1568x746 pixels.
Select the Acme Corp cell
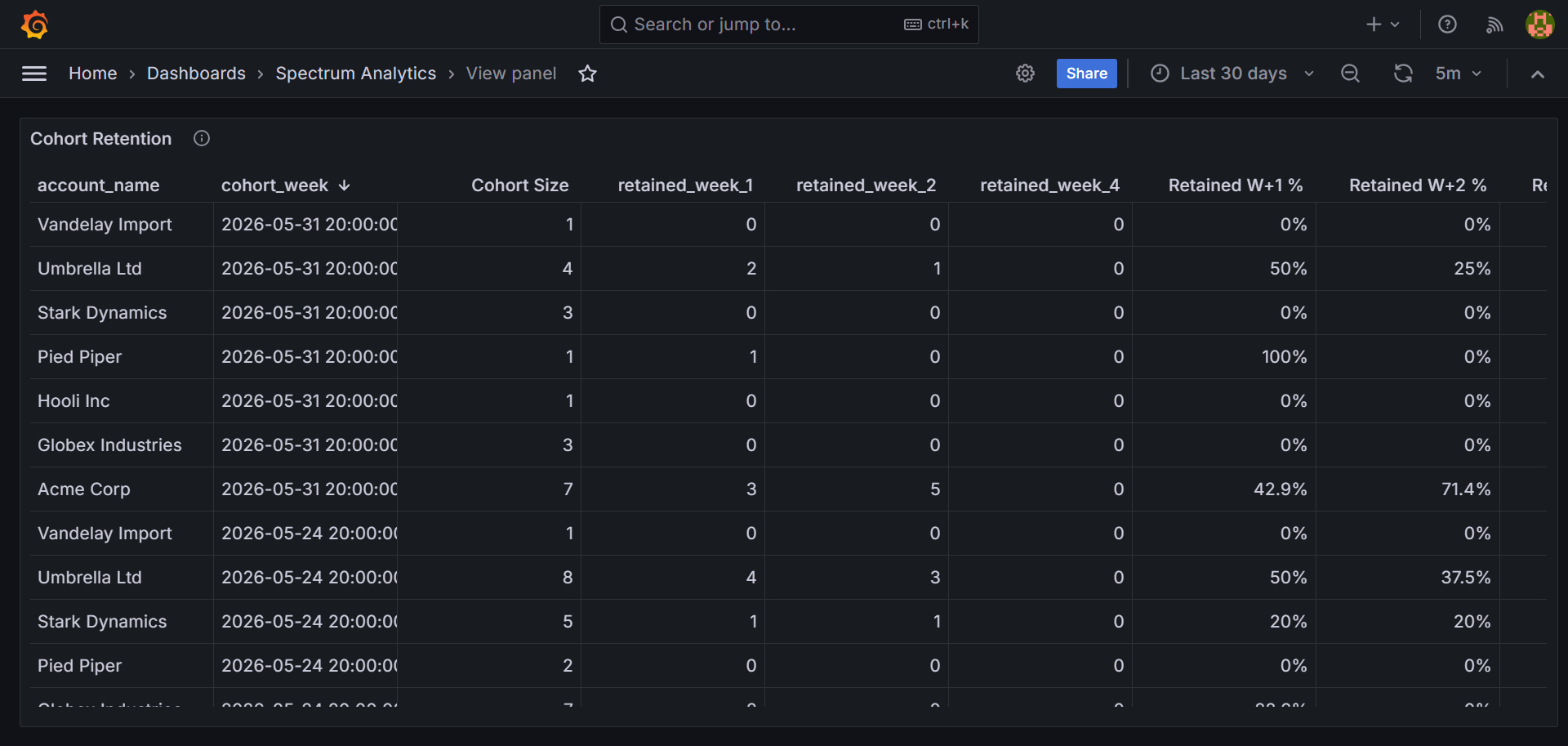[x=122, y=489]
